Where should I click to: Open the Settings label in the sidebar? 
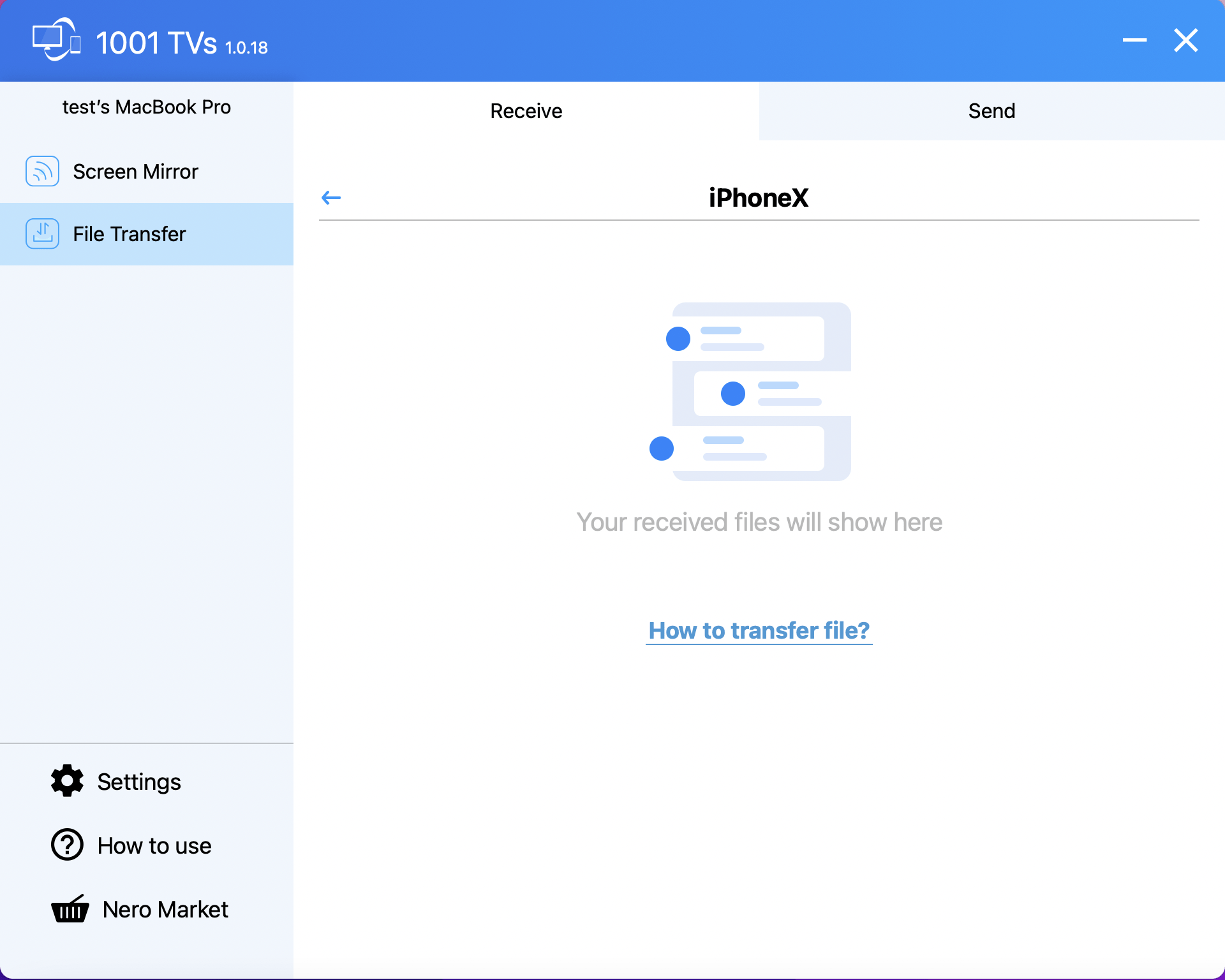click(139, 782)
